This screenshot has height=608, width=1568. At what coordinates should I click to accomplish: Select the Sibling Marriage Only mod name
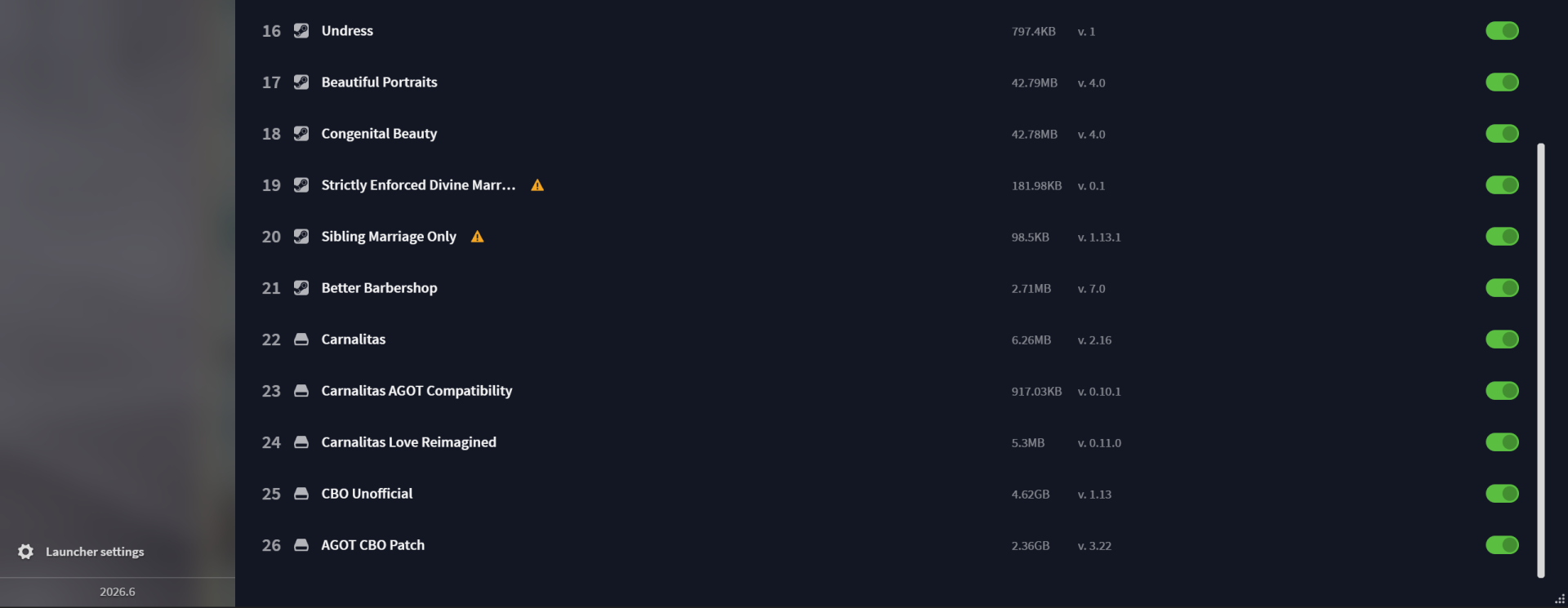click(389, 237)
